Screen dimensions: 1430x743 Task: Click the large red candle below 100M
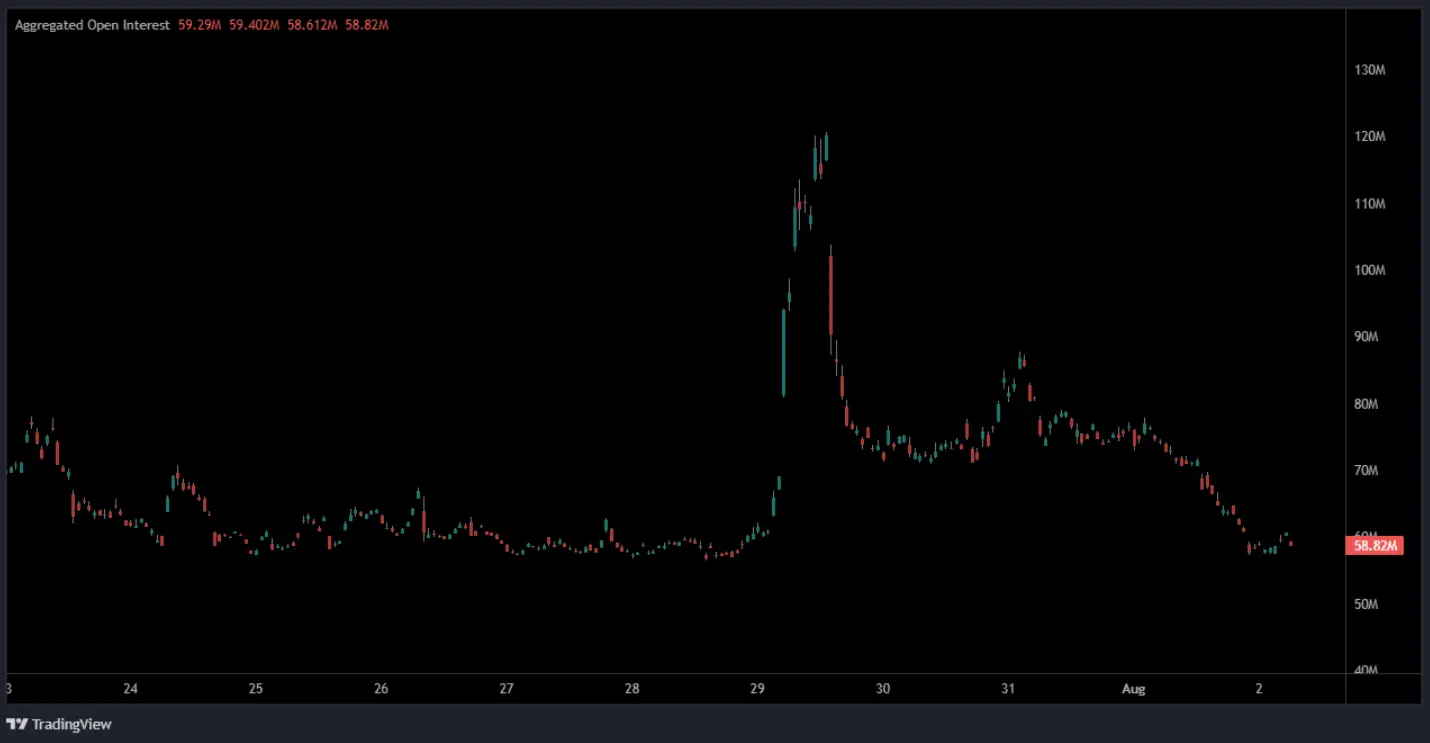(830, 295)
